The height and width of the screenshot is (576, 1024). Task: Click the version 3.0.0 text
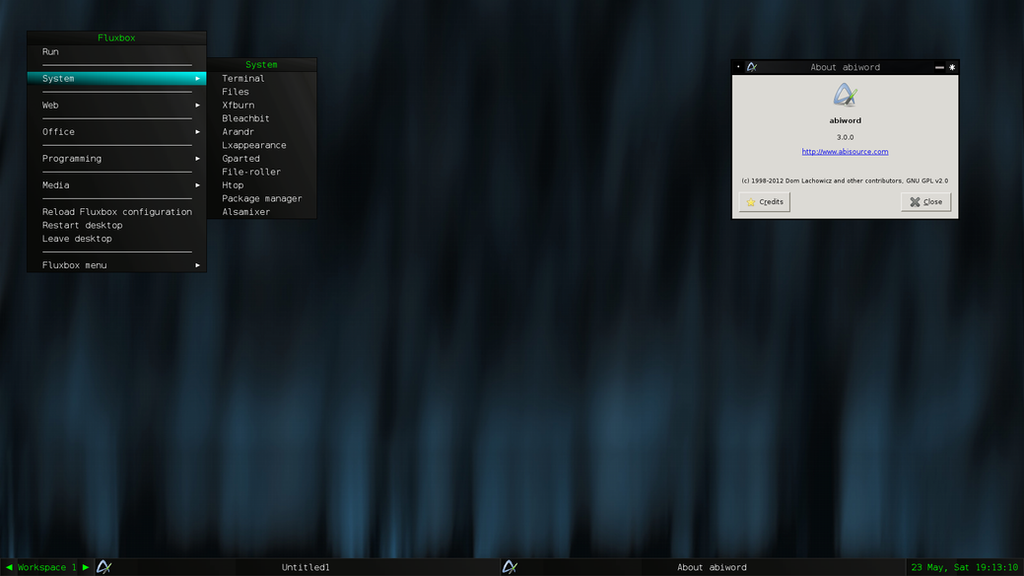[x=845, y=137]
